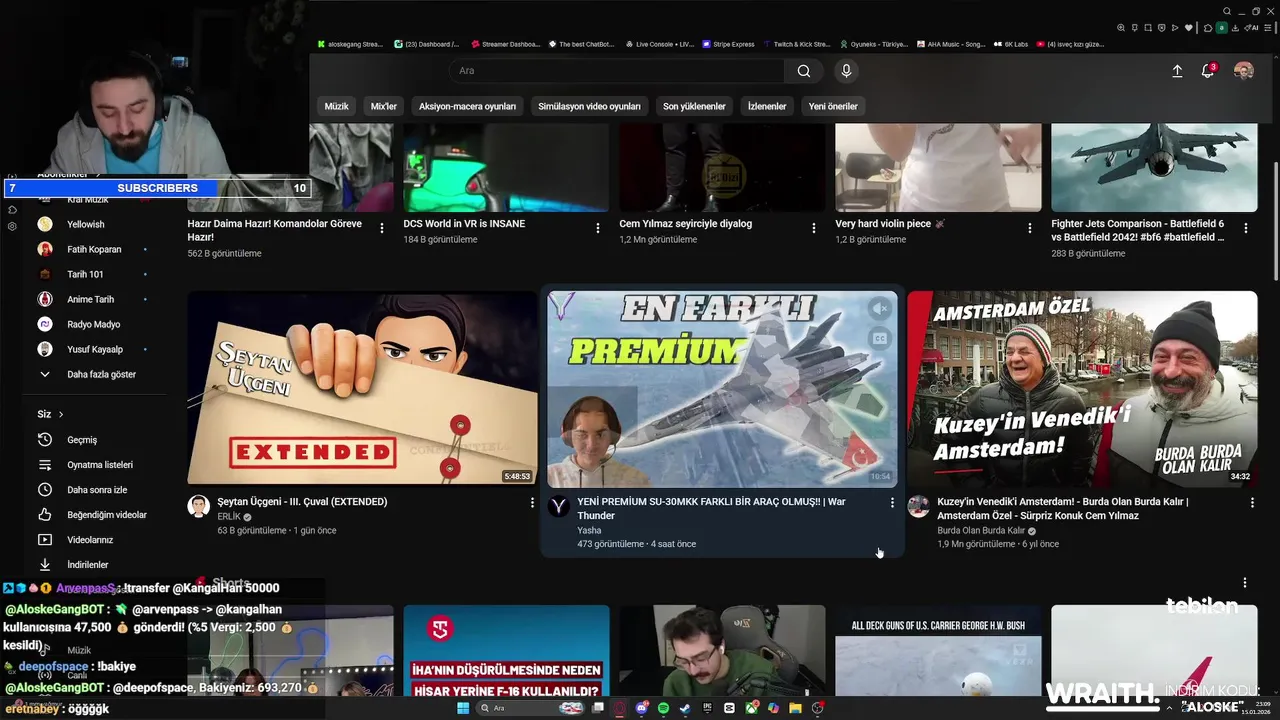Select the Müzik filter chip
This screenshot has width=1280, height=720.
(x=337, y=106)
